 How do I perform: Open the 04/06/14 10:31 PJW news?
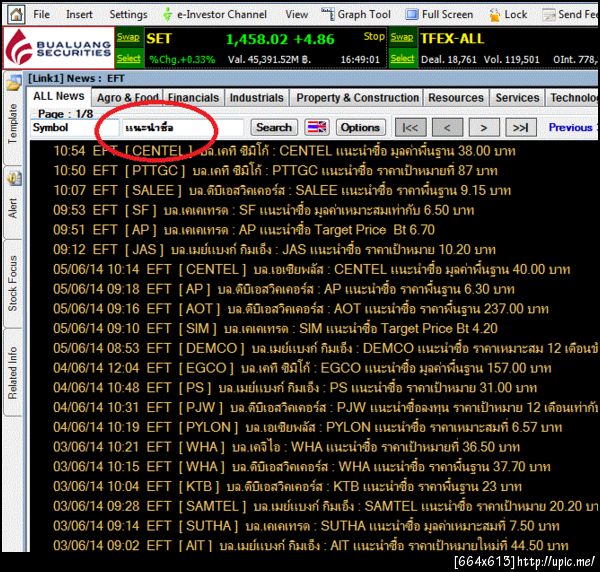pos(326,407)
